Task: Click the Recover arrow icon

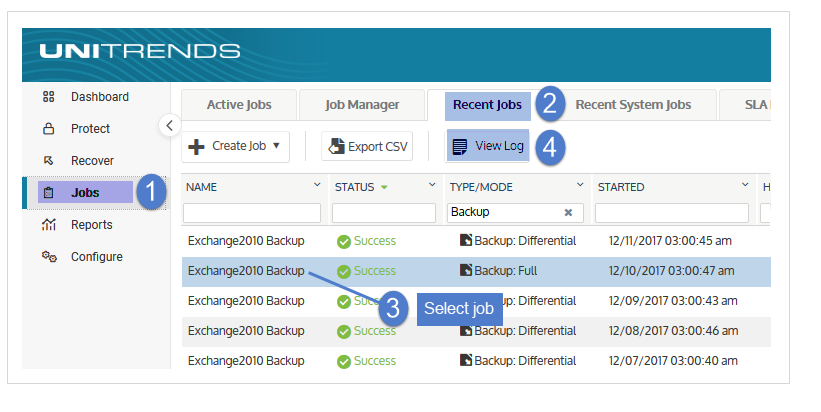Action: pyautogui.click(x=49, y=161)
